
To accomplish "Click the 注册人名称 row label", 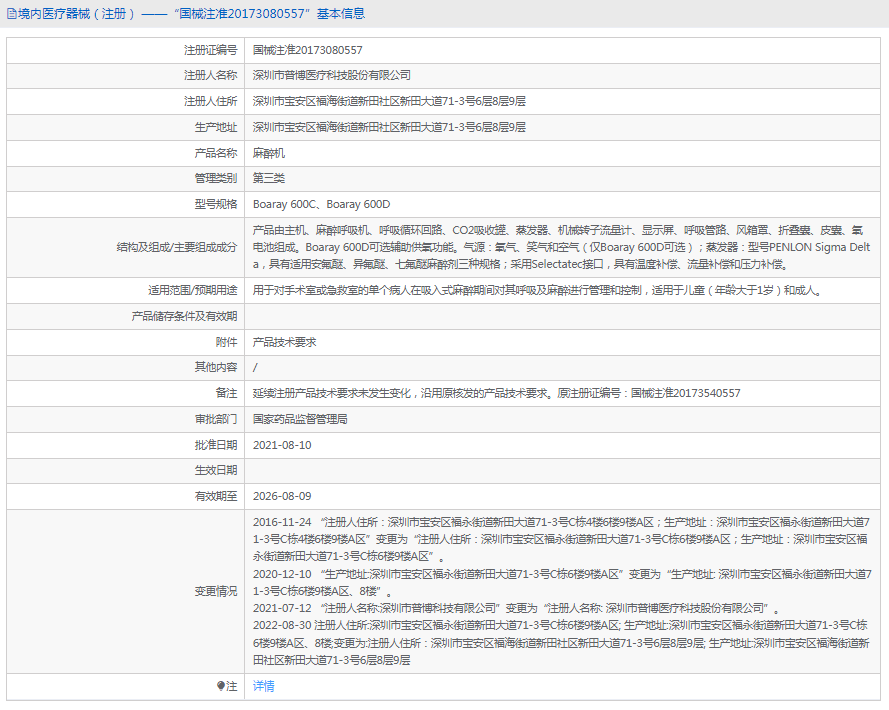I will coord(210,75).
